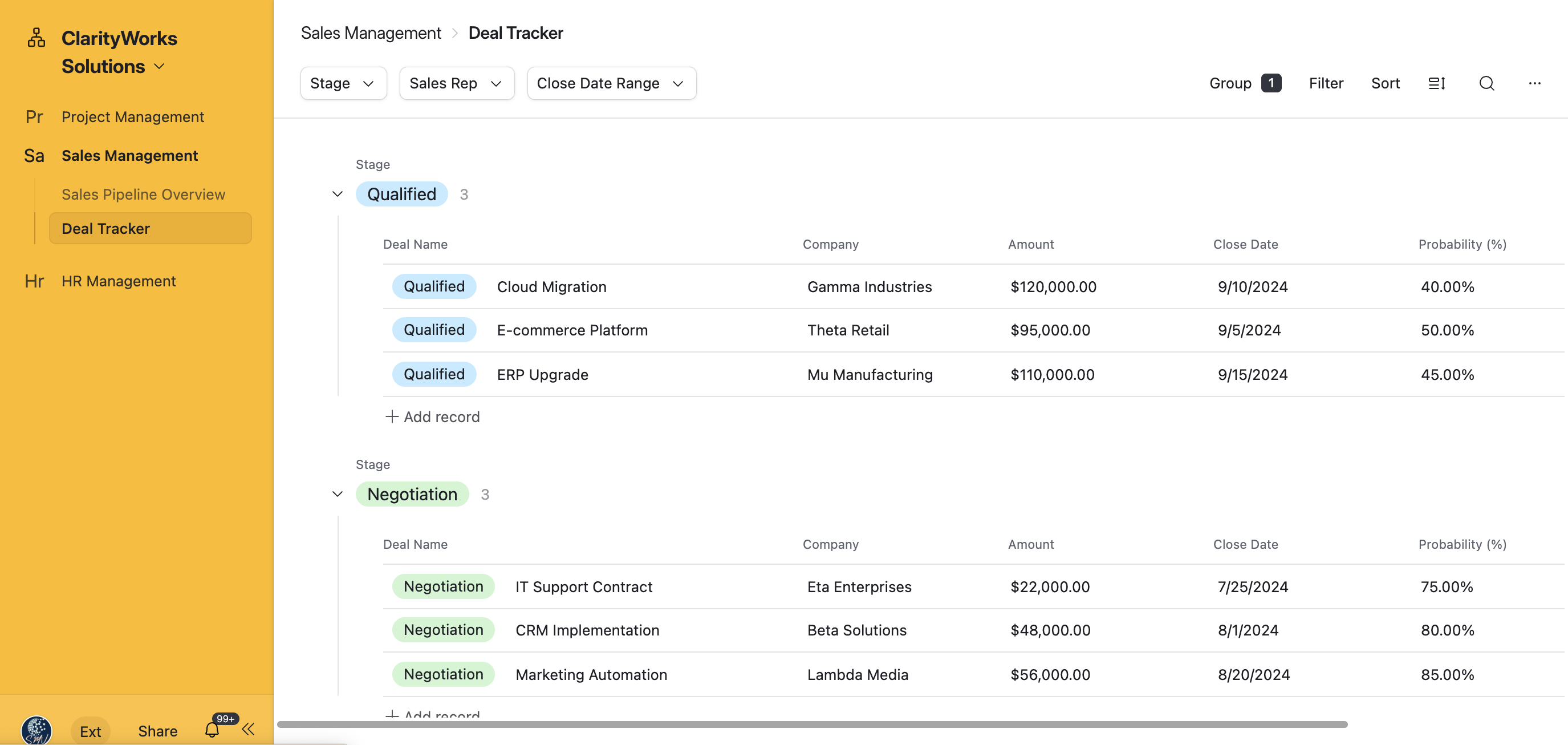The image size is (1568, 745).
Task: Open the three-dot more options menu
Action: 1534,83
